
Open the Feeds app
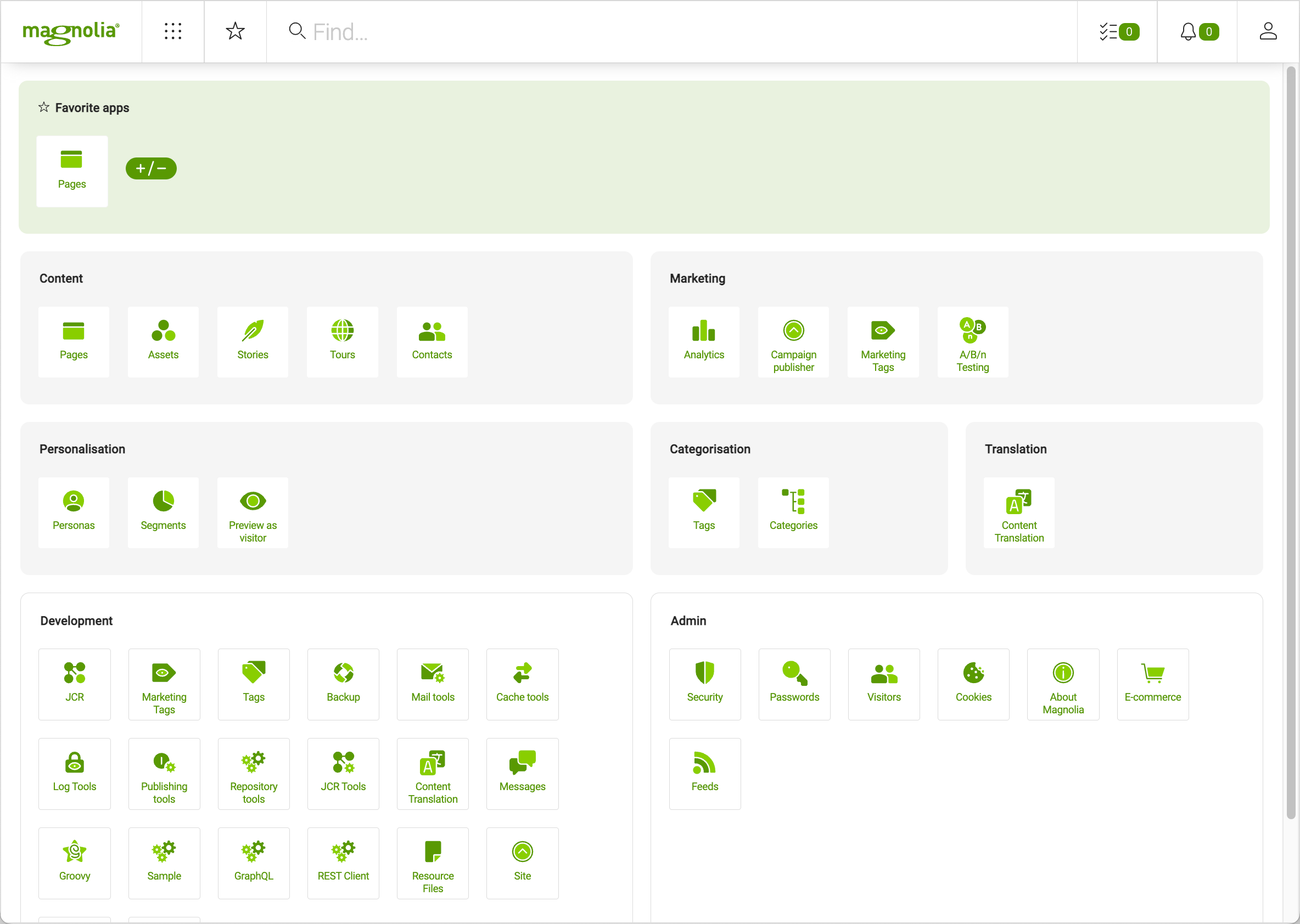pyautogui.click(x=705, y=774)
